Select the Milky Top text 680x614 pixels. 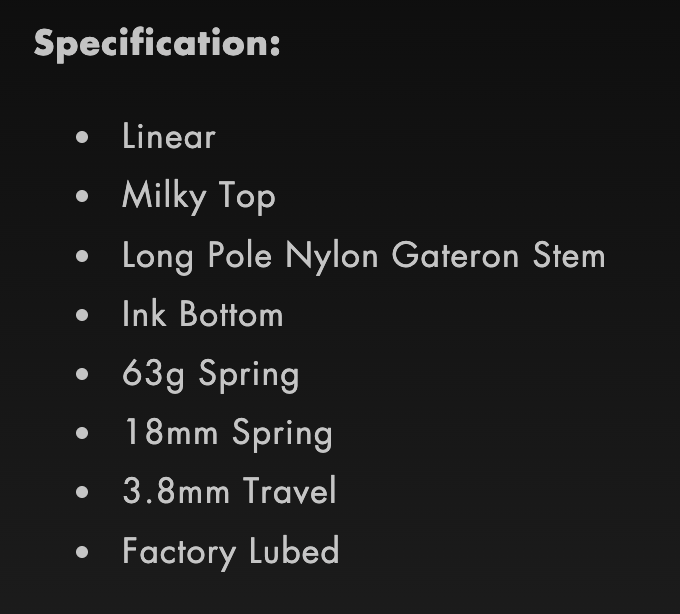pyautogui.click(x=199, y=196)
